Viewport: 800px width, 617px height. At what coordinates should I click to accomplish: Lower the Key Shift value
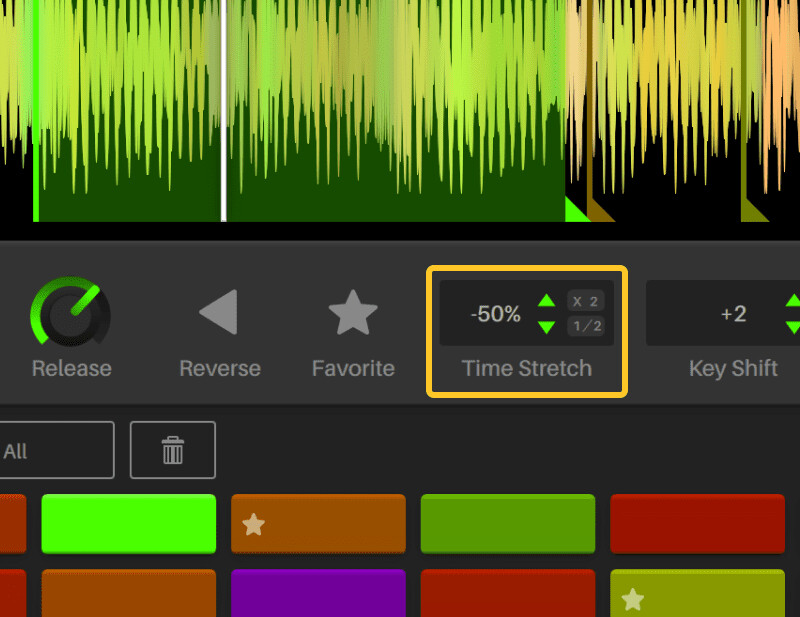point(793,326)
